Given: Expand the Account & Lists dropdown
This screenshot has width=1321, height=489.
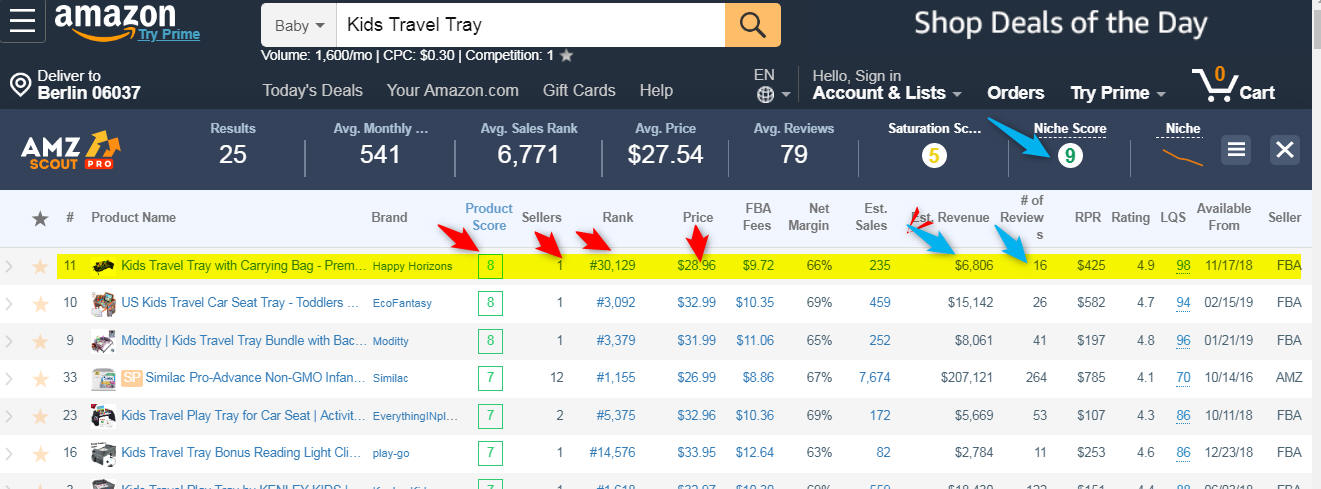Looking at the screenshot, I should pyautogui.click(x=887, y=93).
